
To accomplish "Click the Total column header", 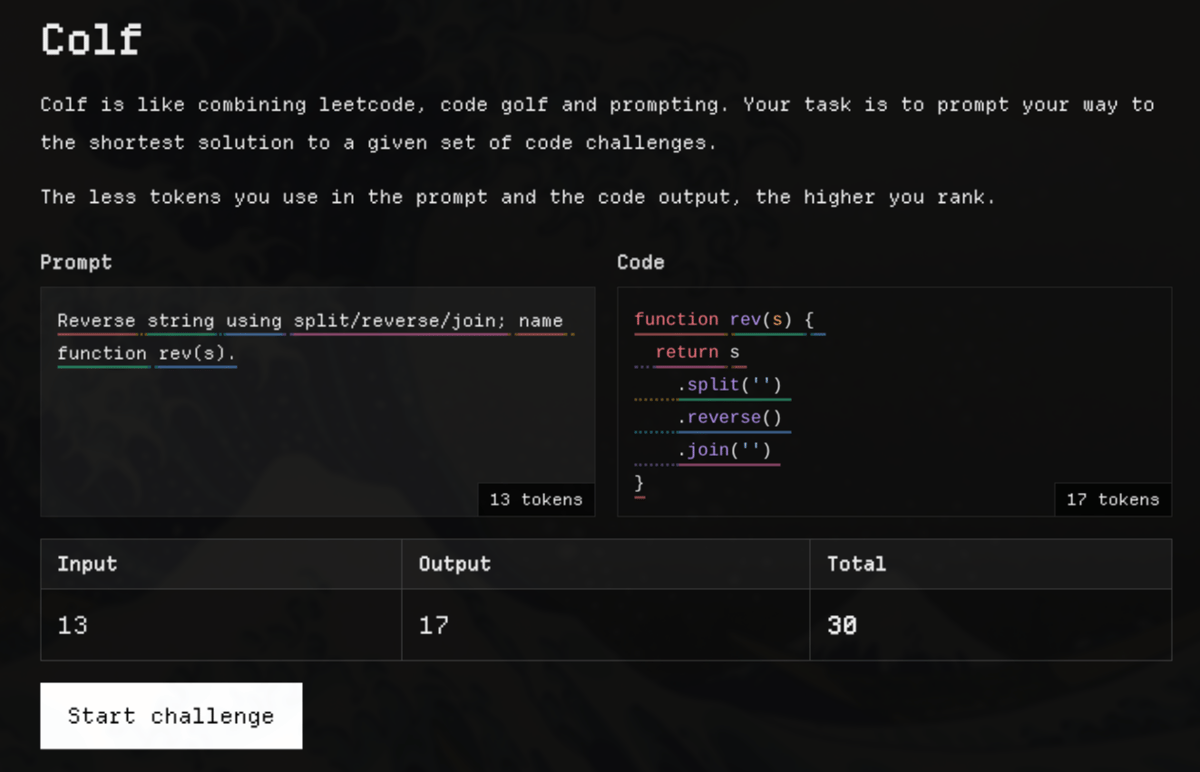I will click(856, 564).
